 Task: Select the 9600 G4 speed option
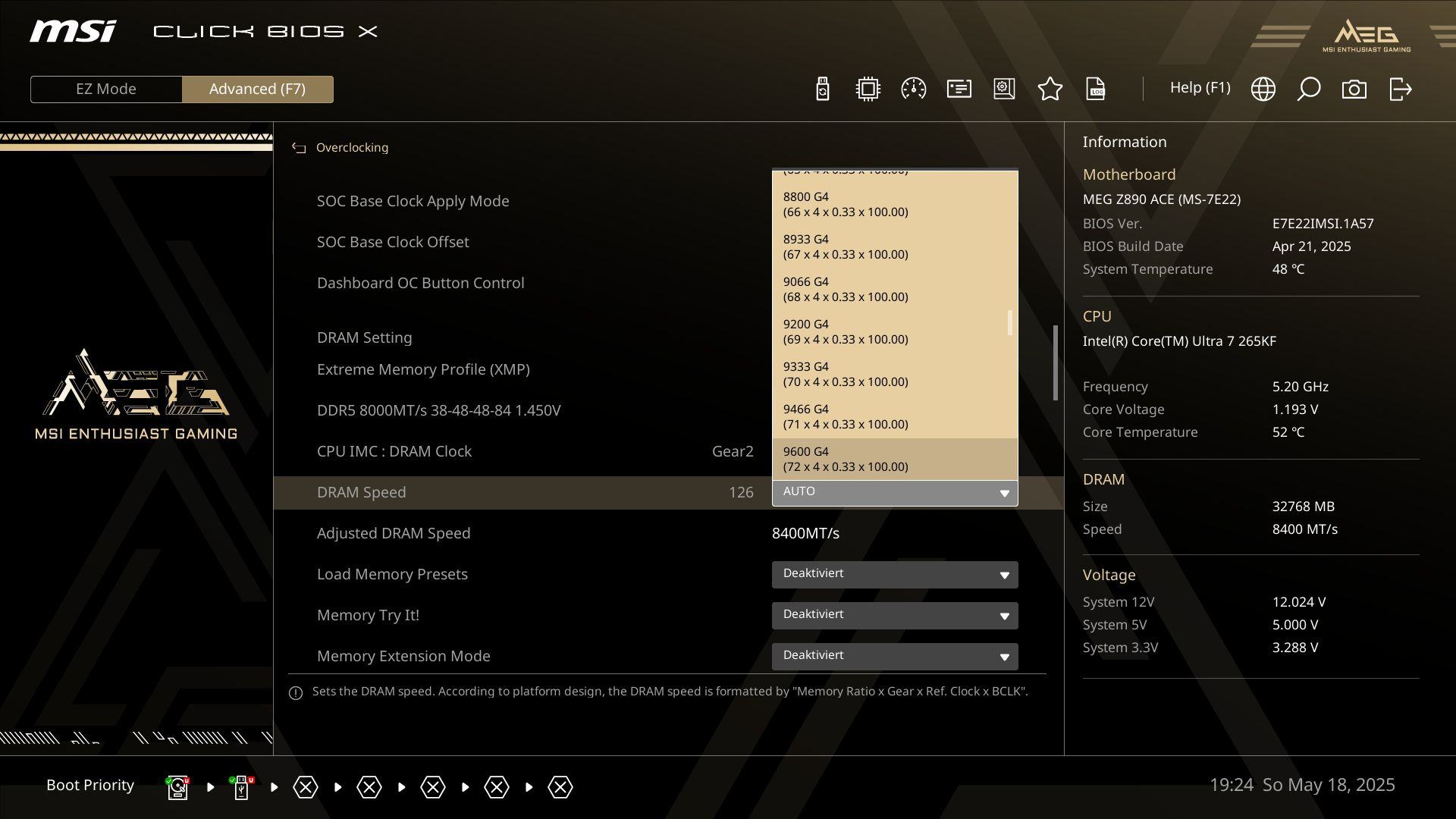[x=894, y=459]
